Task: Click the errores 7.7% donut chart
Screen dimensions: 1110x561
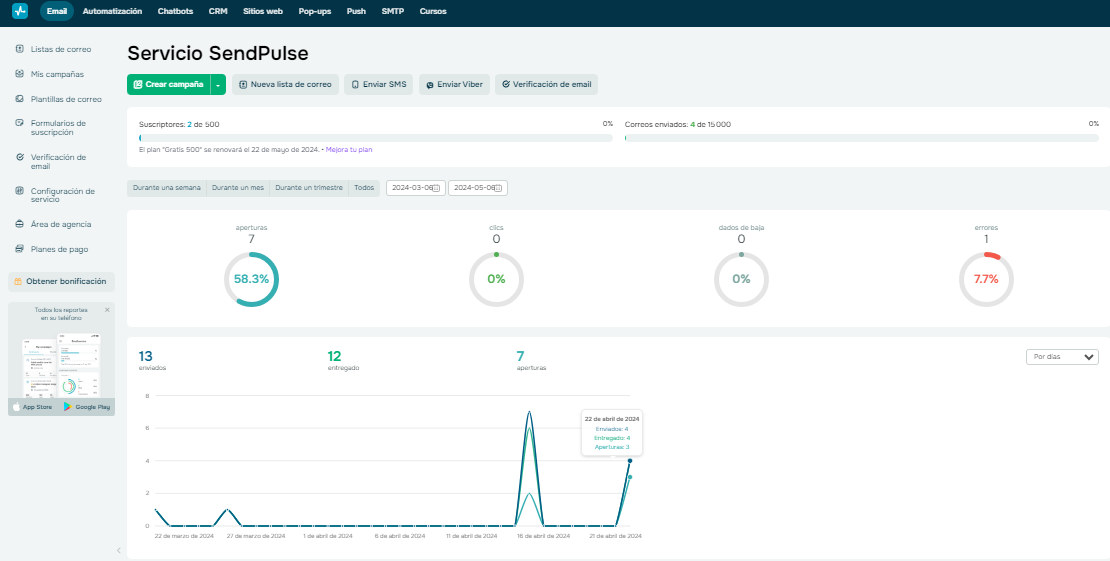Action: point(986,279)
